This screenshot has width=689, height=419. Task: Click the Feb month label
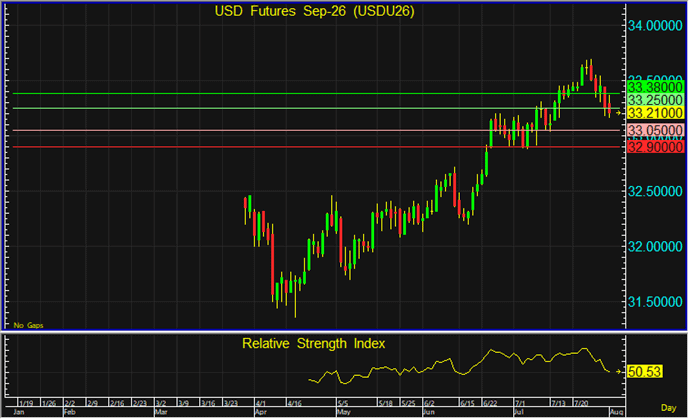[x=70, y=412]
